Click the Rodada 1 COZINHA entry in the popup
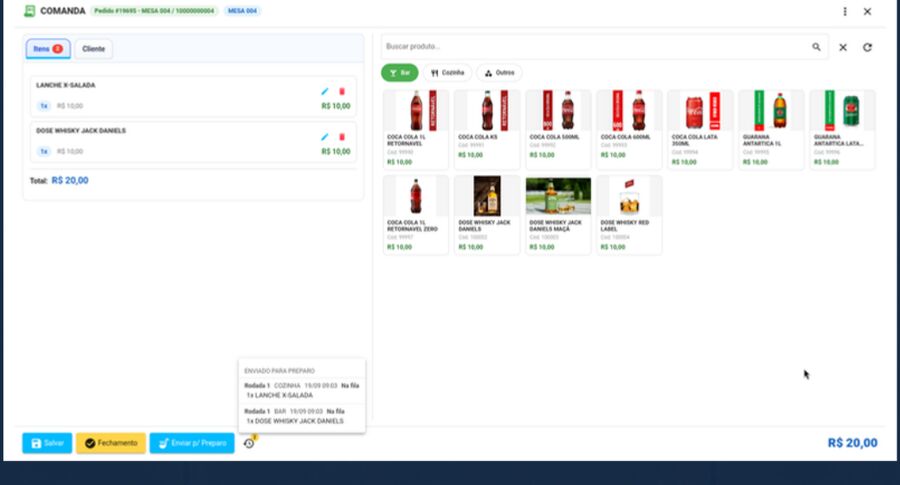 [x=301, y=390]
